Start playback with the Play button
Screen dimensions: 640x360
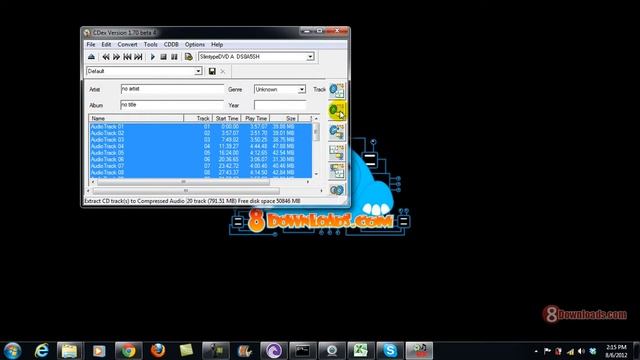(x=153, y=57)
